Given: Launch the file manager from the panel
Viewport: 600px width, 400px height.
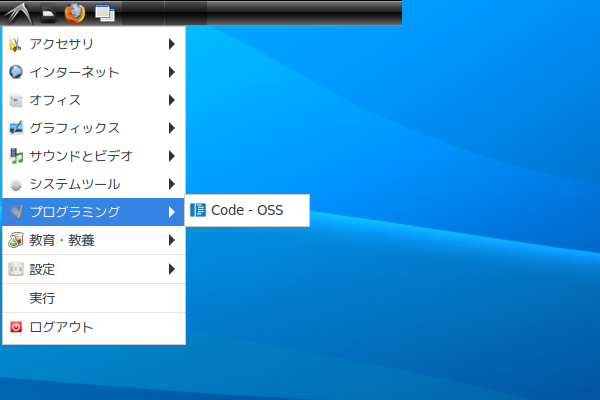Looking at the screenshot, I should pos(48,13).
